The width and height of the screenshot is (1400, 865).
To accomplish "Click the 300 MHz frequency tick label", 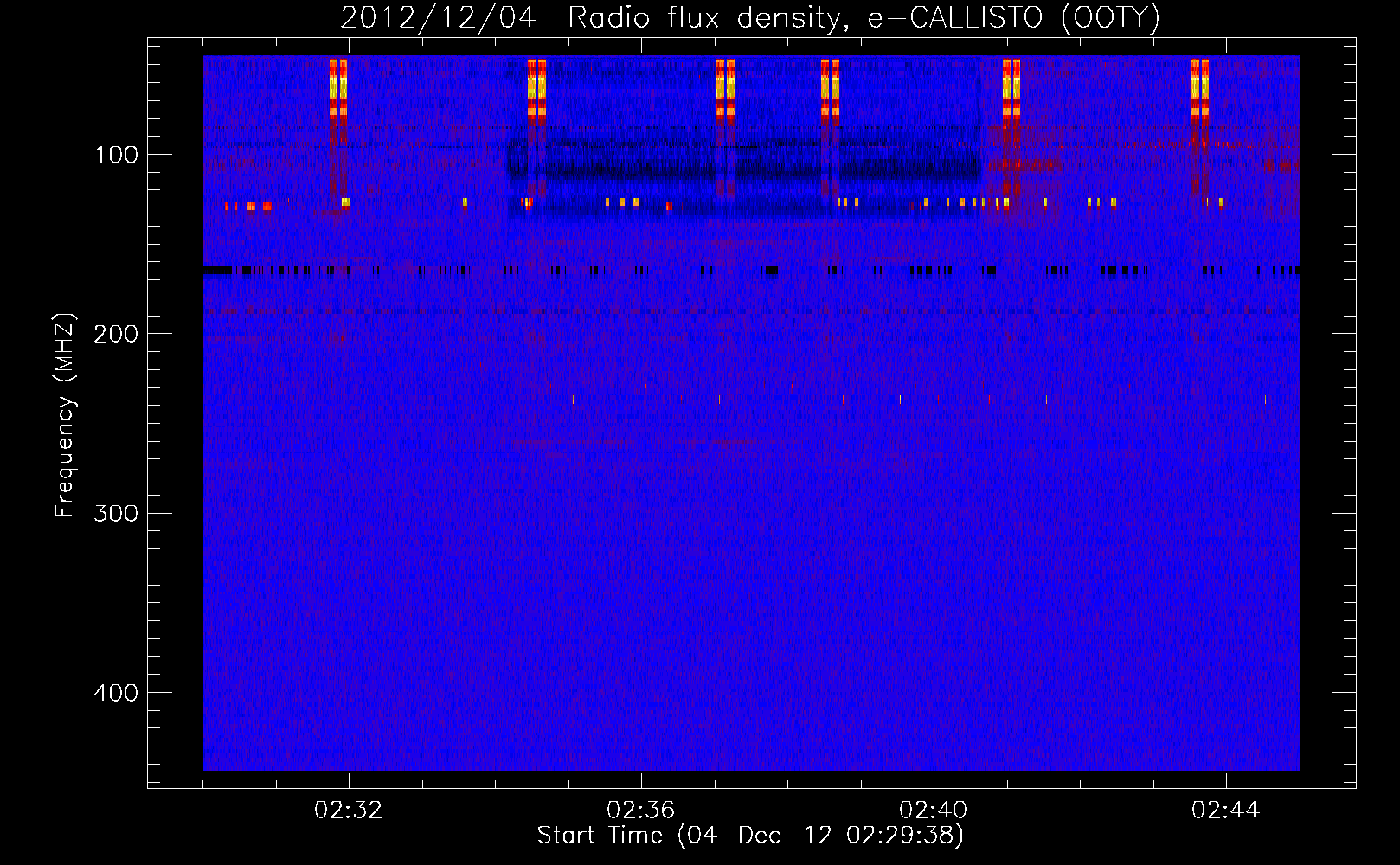I will 116,513.
